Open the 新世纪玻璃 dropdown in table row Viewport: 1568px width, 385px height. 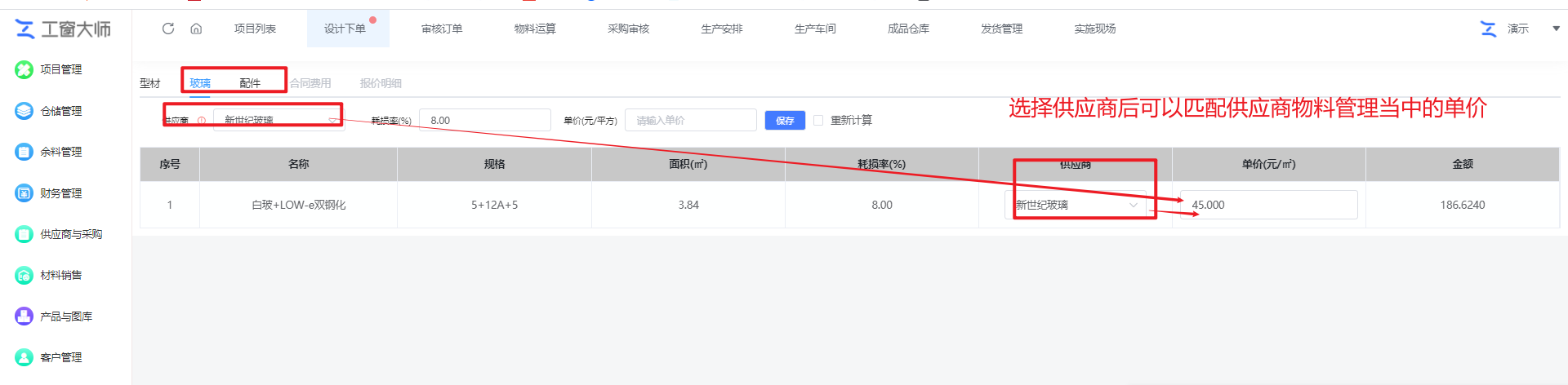tap(1076, 205)
